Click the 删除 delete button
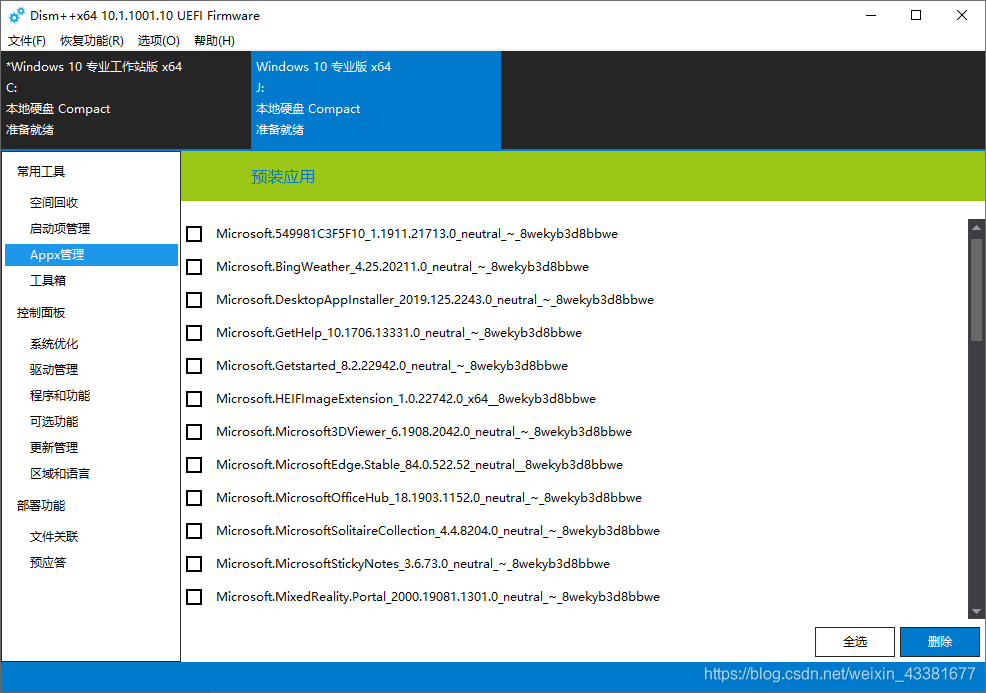 coord(939,641)
